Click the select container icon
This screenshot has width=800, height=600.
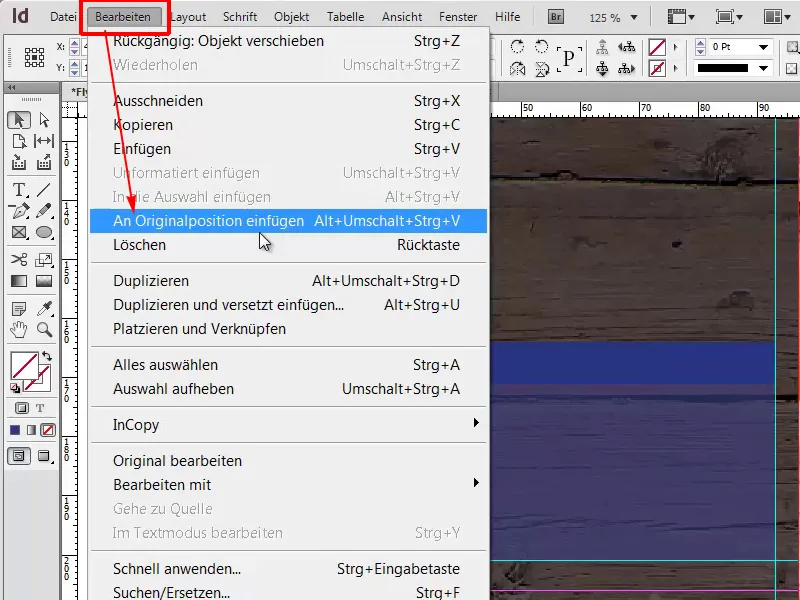[x=602, y=47]
